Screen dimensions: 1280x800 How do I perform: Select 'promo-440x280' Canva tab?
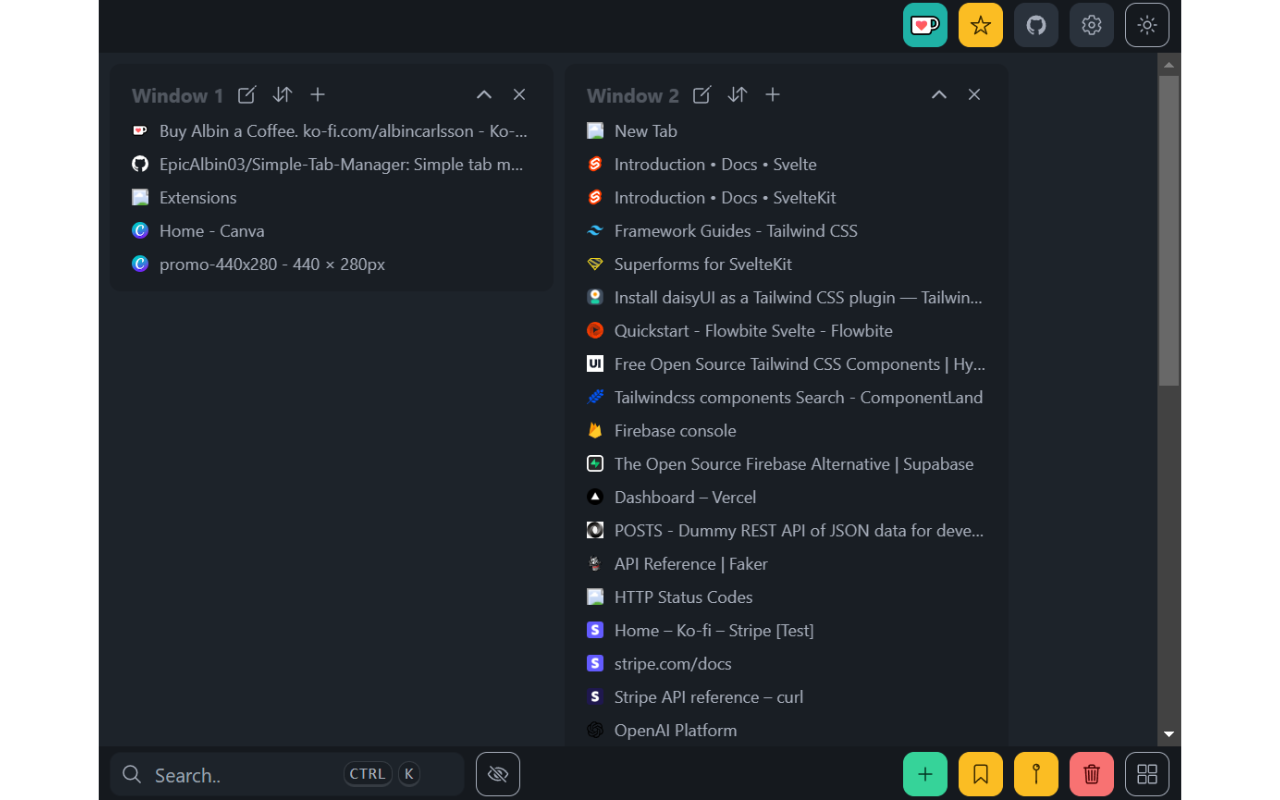coord(330,264)
